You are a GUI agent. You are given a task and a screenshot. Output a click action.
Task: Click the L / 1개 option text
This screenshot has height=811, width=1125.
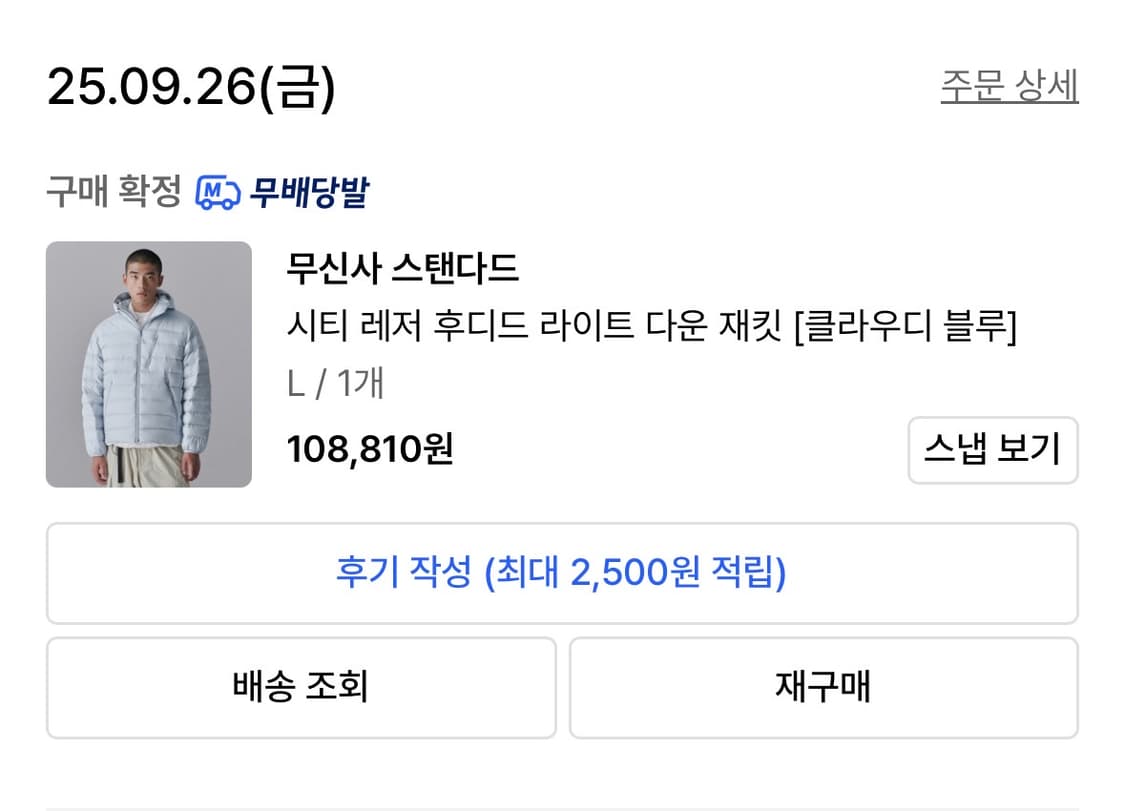[335, 384]
